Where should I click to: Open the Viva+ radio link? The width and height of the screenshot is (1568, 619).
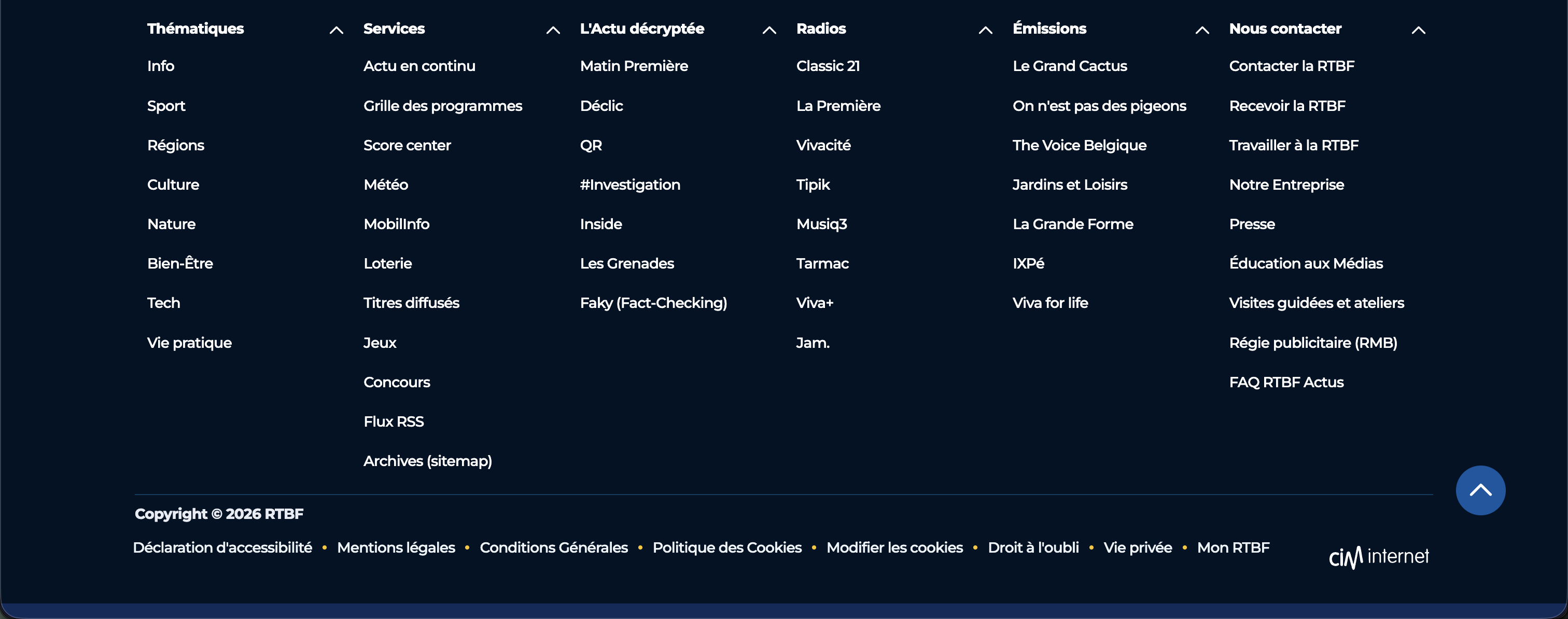tap(815, 302)
